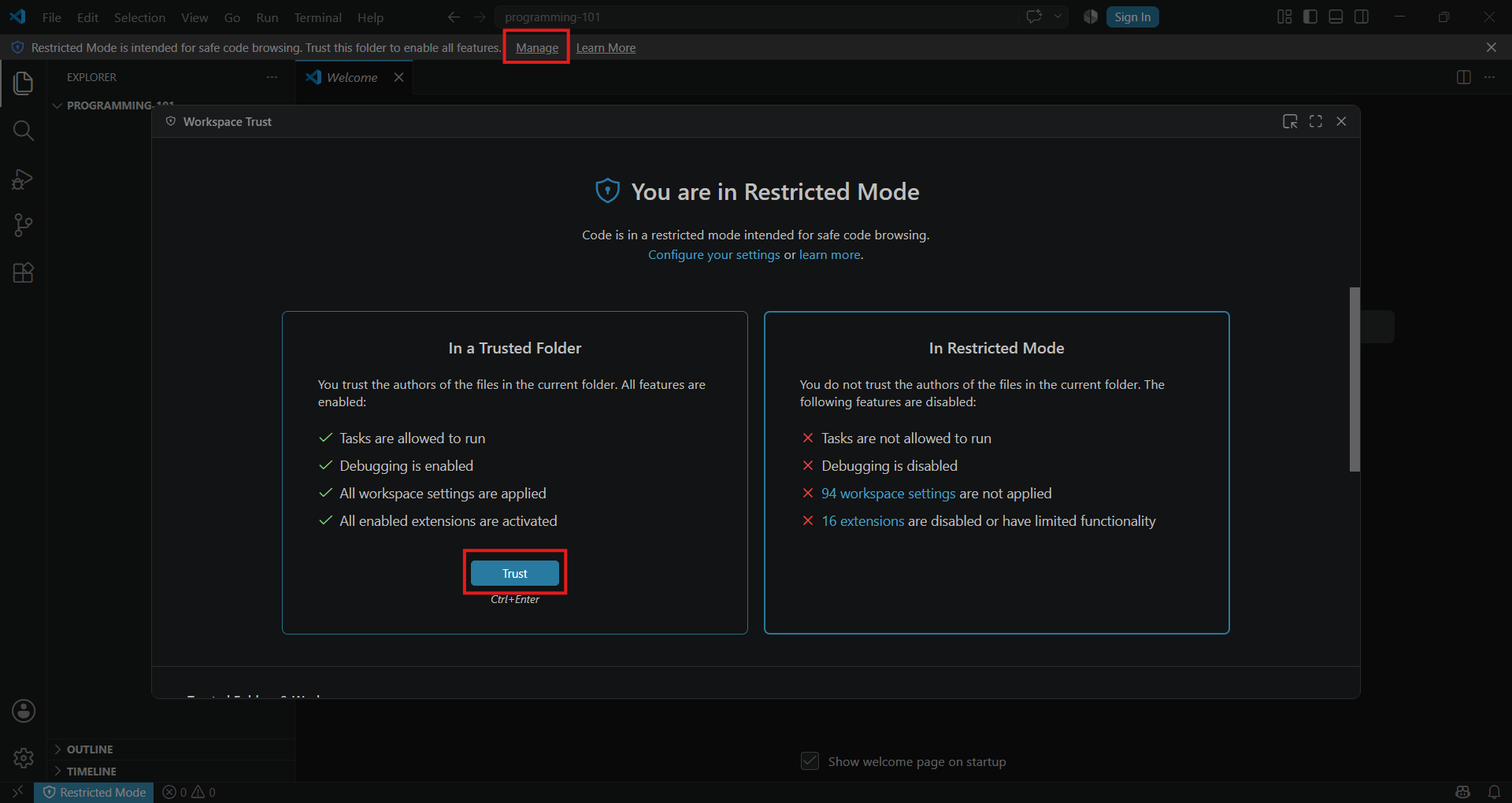Click the Restricted Mode status bar entry
This screenshot has height=803, width=1512.
click(94, 792)
